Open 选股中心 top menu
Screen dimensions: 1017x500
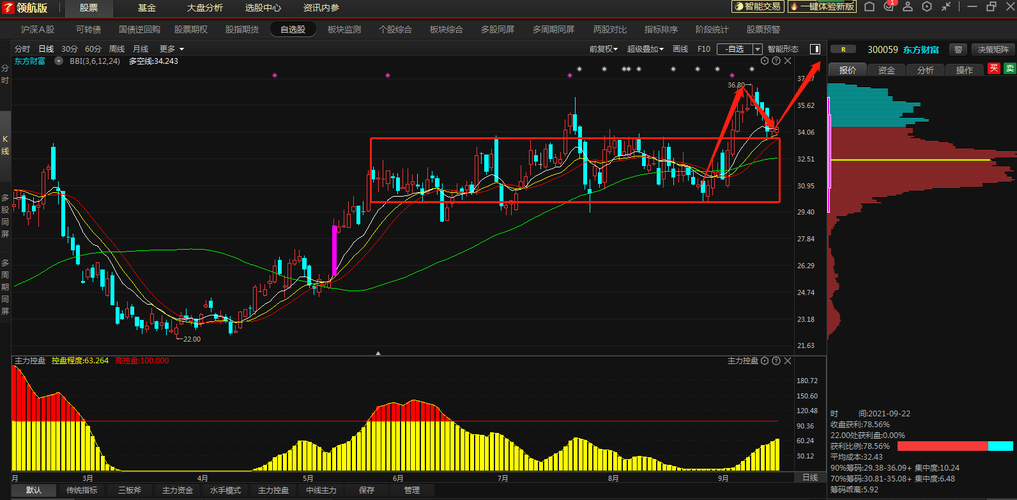click(263, 8)
